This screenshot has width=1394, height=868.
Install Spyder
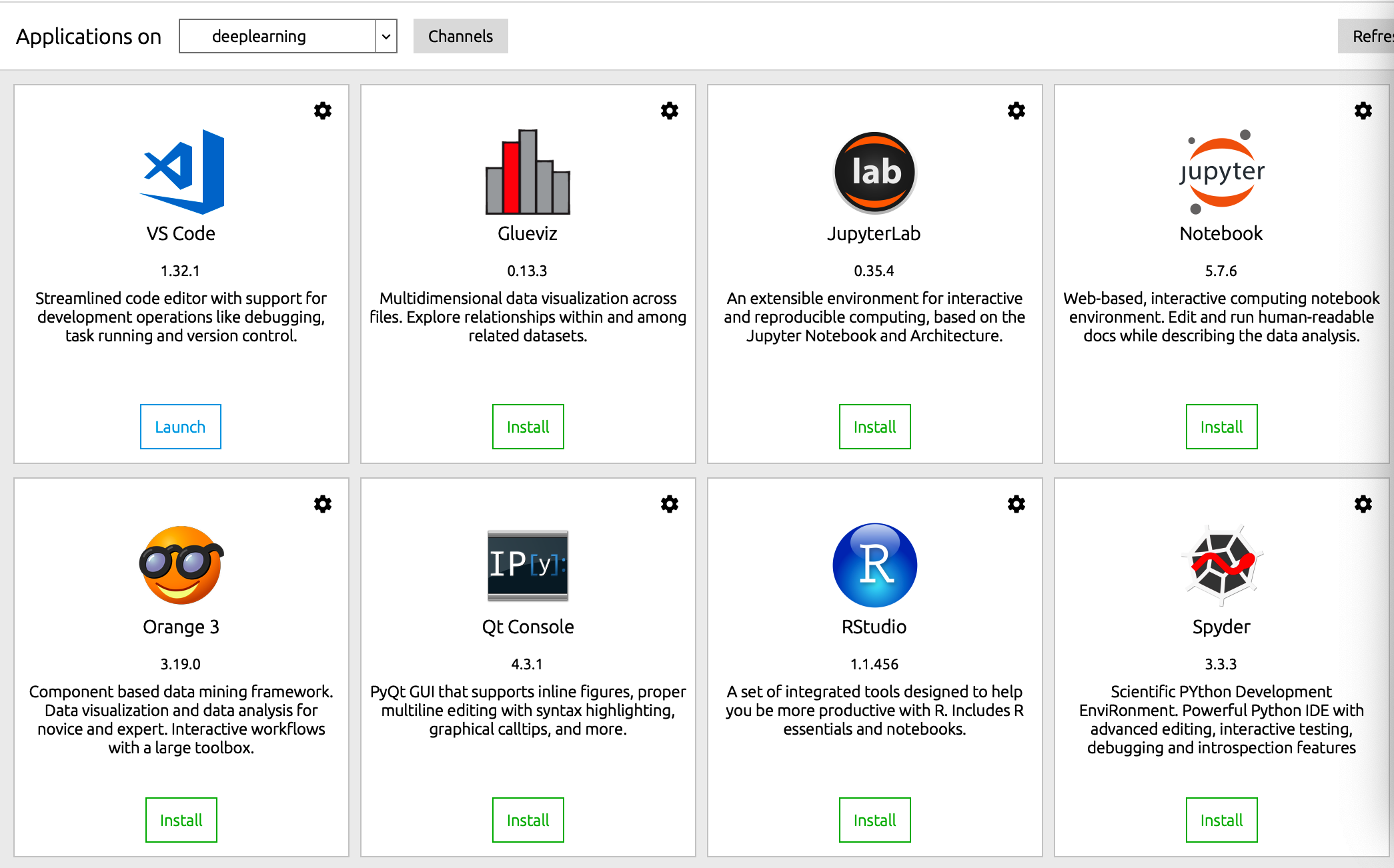[1222, 820]
